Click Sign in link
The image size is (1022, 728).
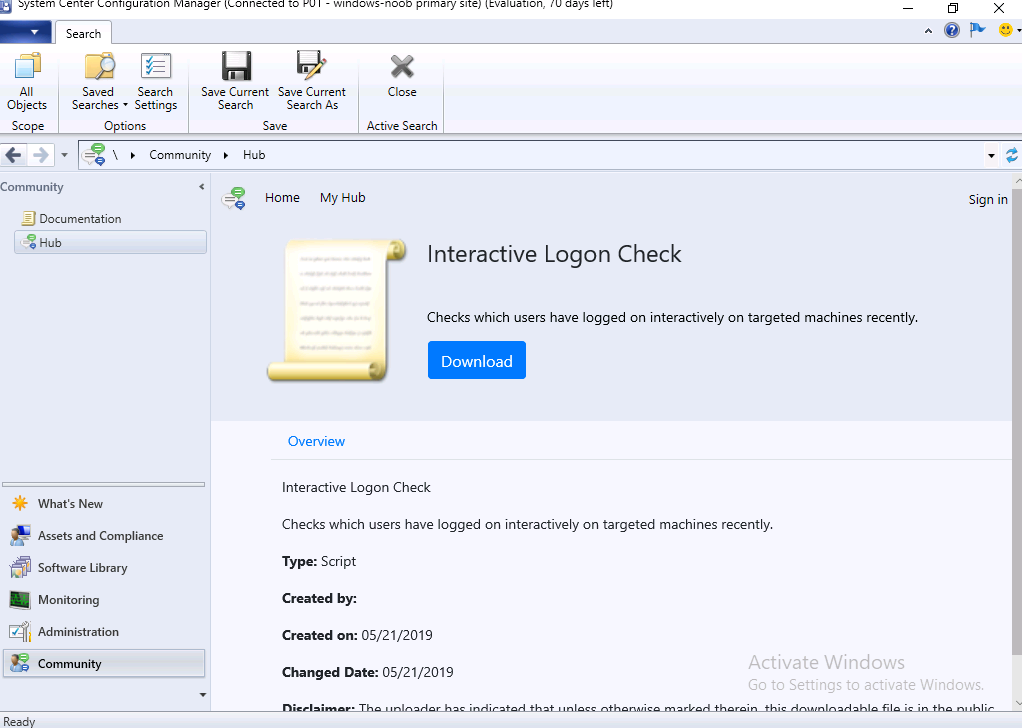point(988,199)
